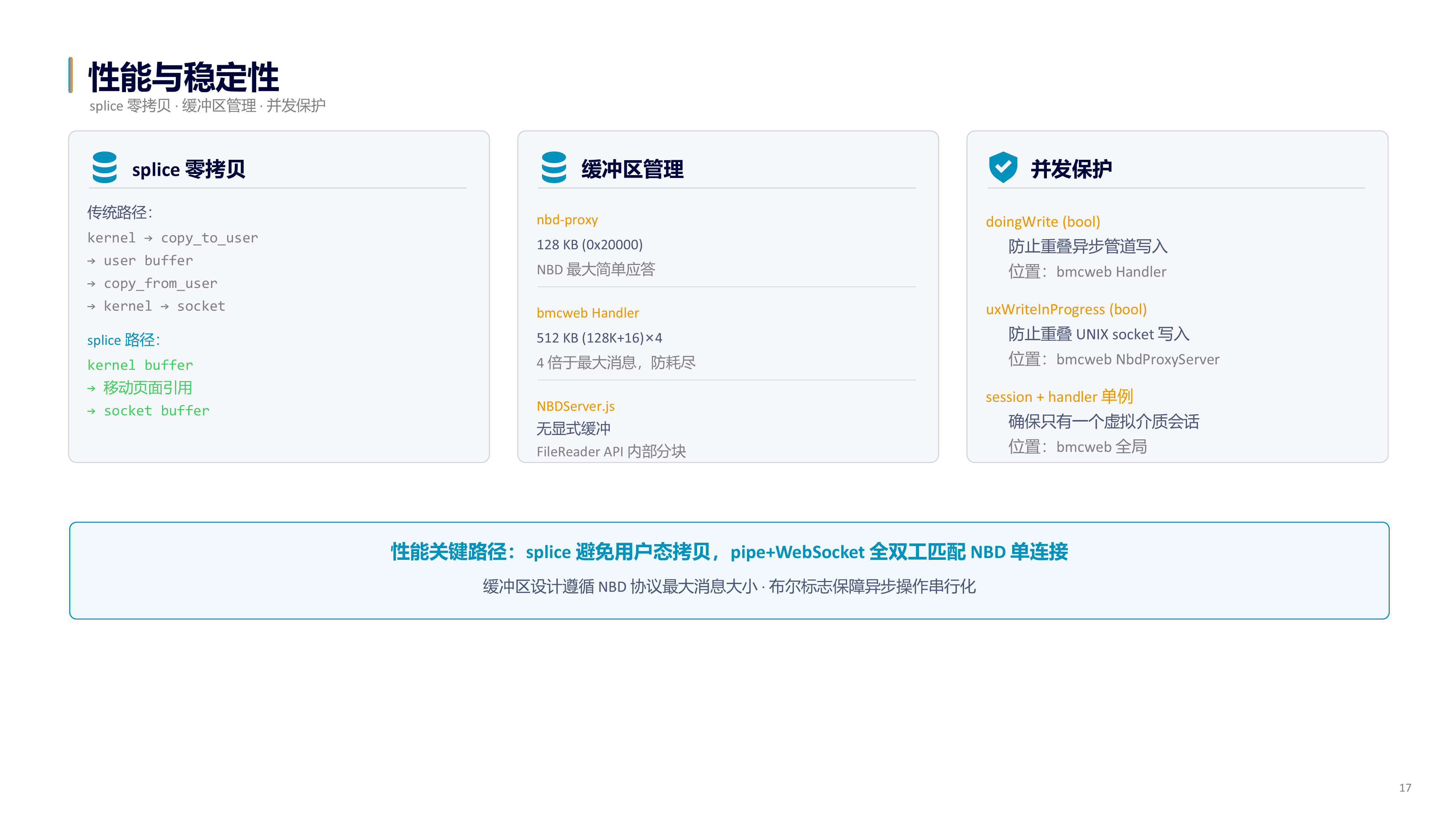This screenshot has height=819, width=1456.
Task: Select the splice 零拷贝 card heading
Action: click(189, 169)
